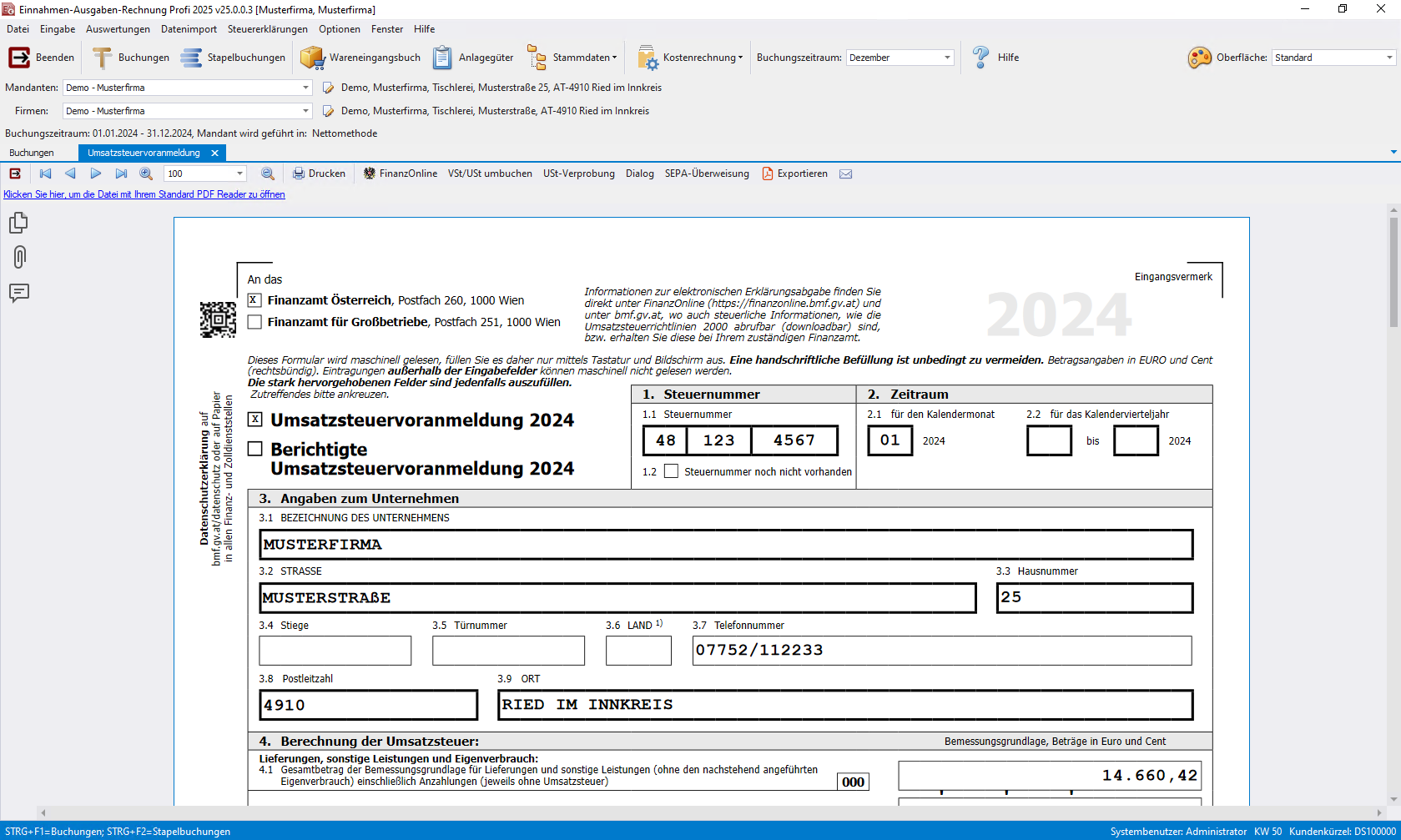Show attachments paperclip in PDF sidebar
The image size is (1401, 840).
pyautogui.click(x=19, y=257)
